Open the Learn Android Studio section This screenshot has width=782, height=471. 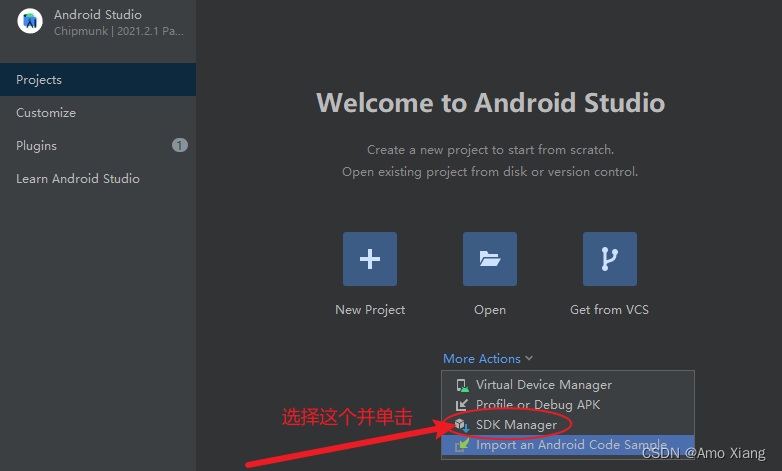click(98, 178)
